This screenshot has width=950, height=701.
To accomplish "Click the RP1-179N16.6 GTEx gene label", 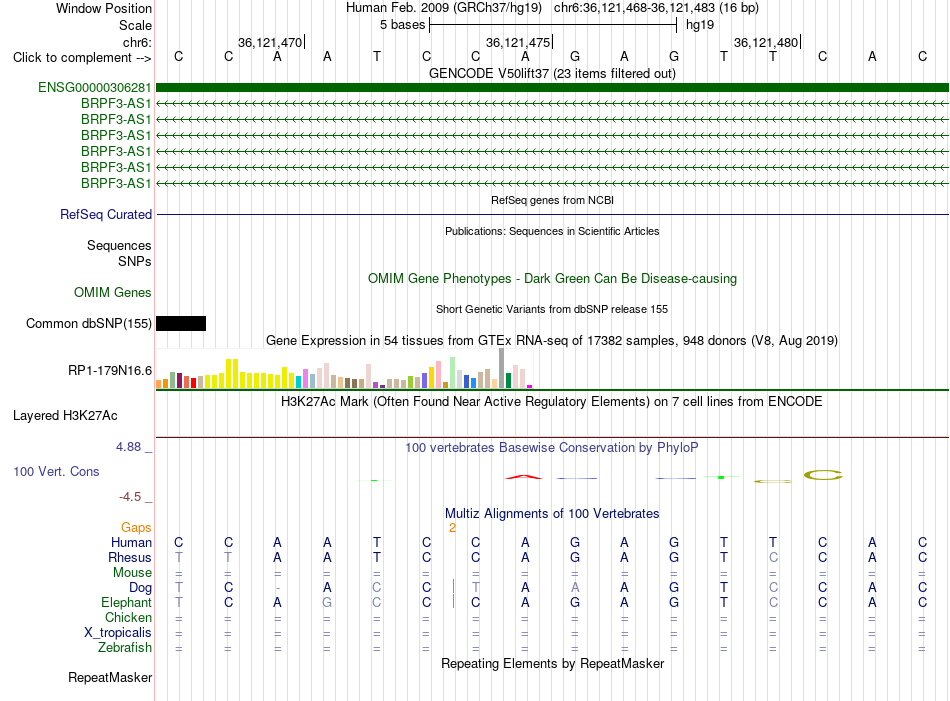I will click(x=110, y=371).
